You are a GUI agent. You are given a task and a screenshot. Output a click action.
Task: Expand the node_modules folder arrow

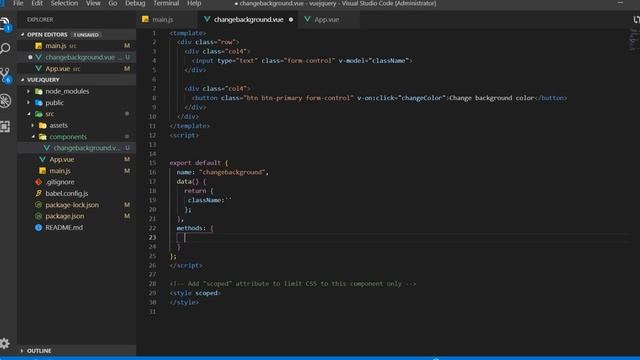tap(29, 91)
